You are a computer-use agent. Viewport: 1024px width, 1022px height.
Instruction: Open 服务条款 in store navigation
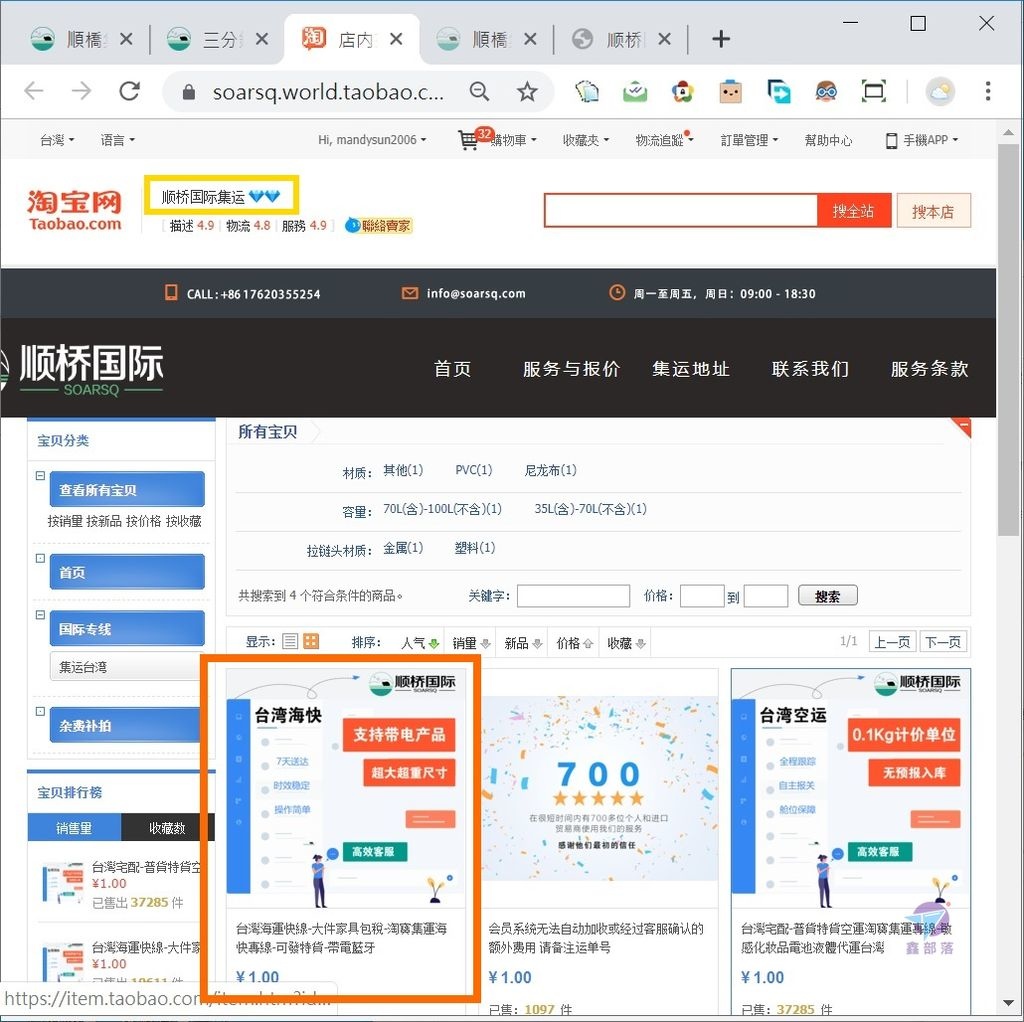[x=929, y=369]
